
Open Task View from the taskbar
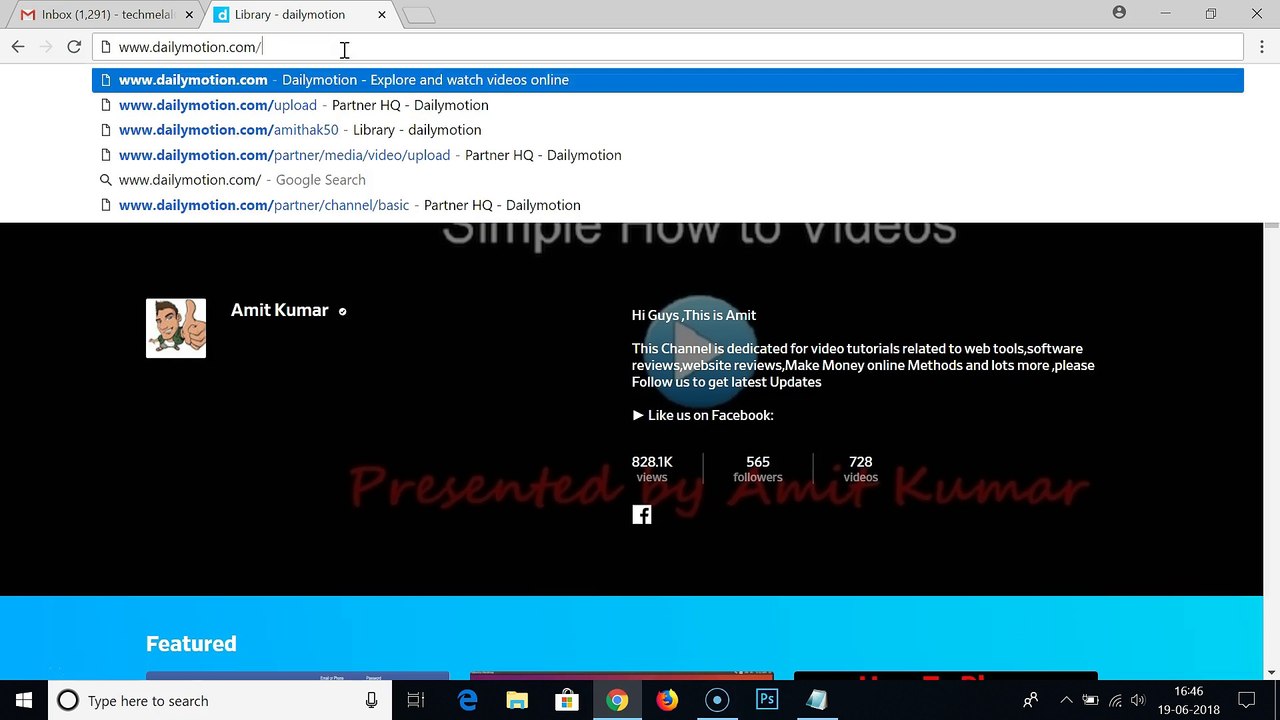click(416, 700)
